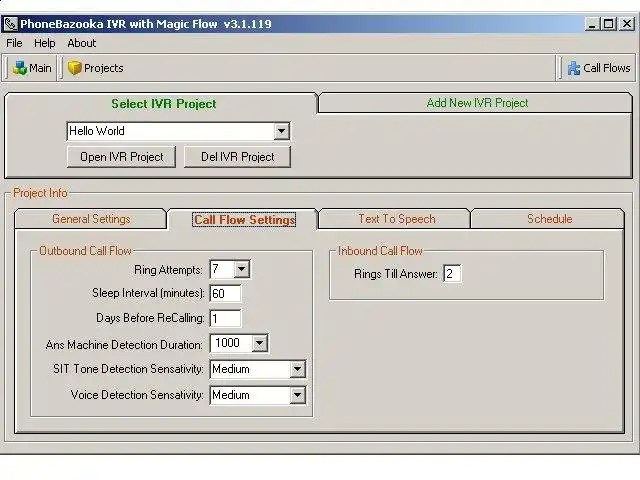Click the Days Before ReCalling field
640x480 pixels.
(225, 318)
